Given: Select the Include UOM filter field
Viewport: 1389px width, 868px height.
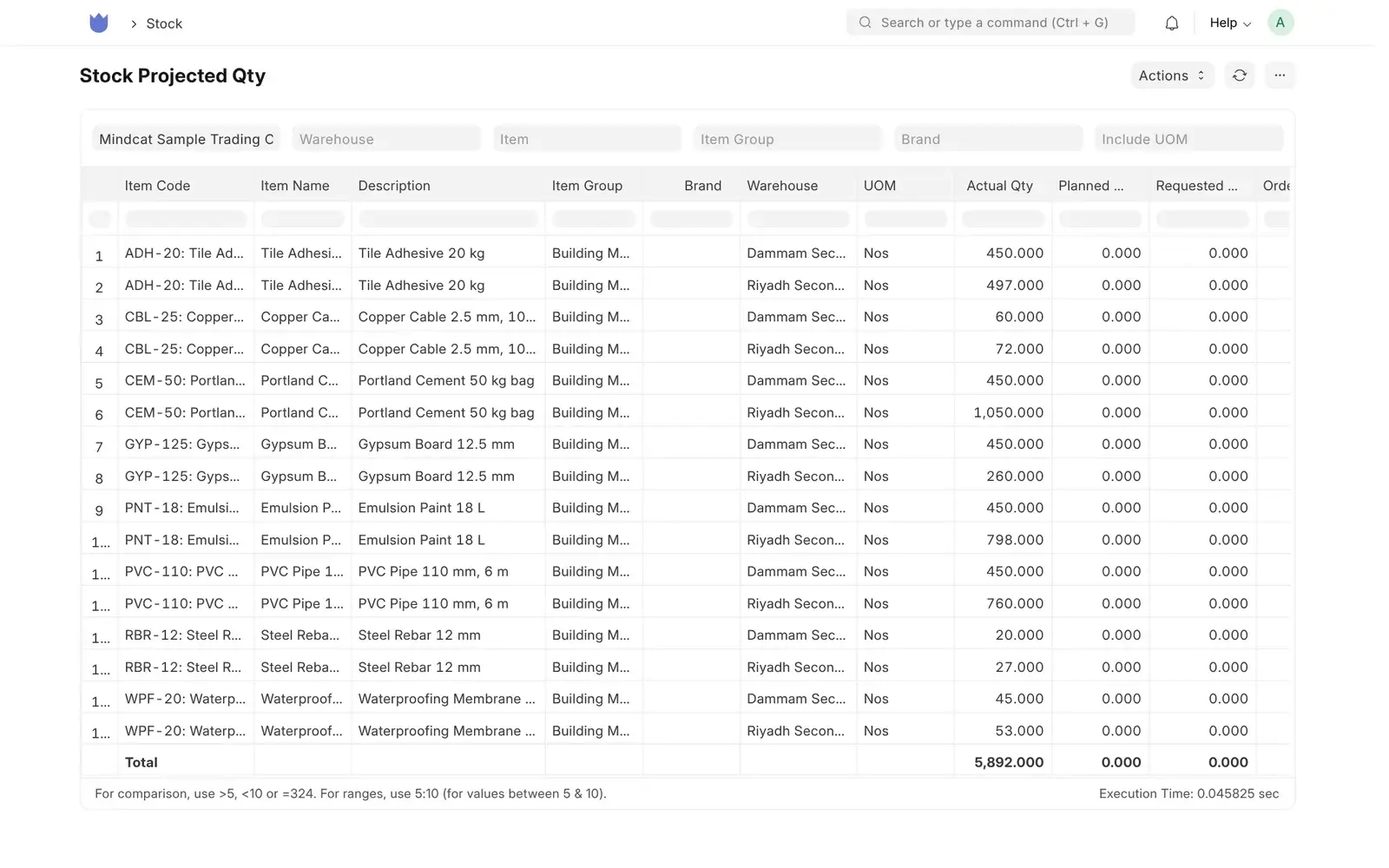Looking at the screenshot, I should pyautogui.click(x=1188, y=139).
